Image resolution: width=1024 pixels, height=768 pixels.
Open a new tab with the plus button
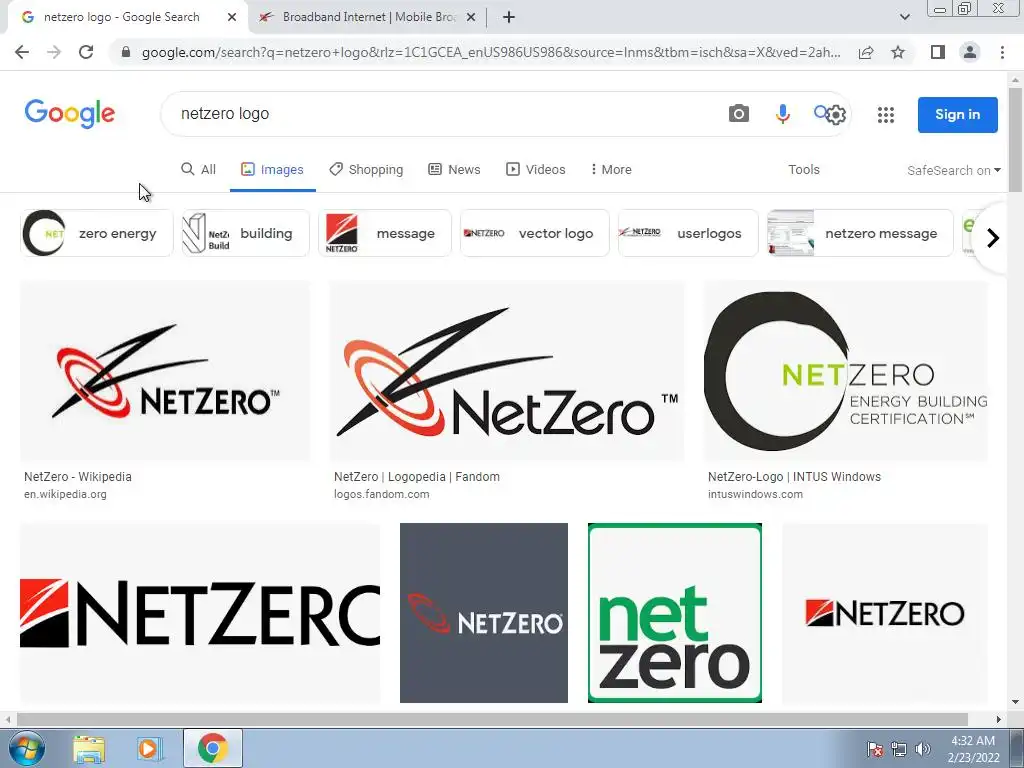509,18
